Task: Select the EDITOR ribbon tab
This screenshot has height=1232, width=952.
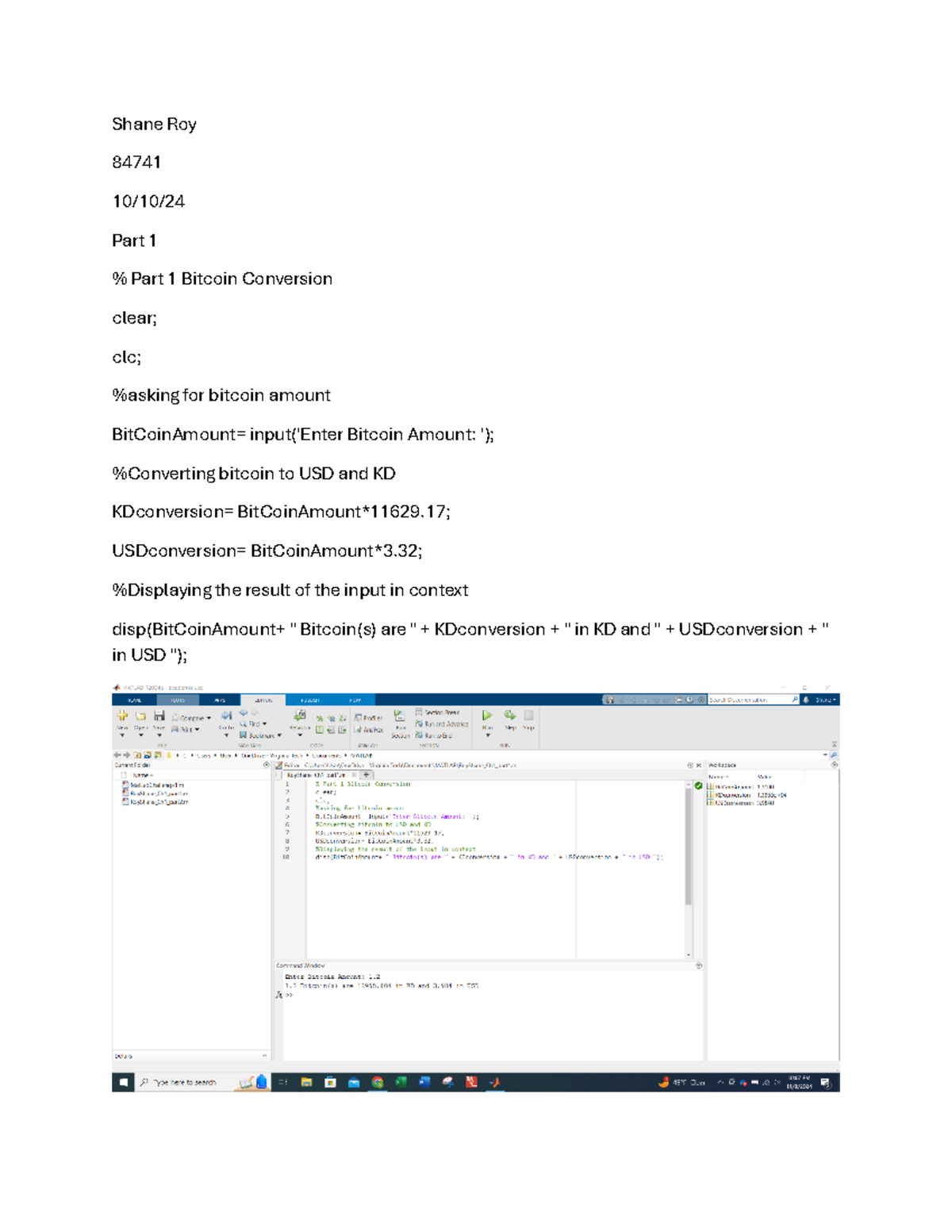Action: (x=263, y=700)
